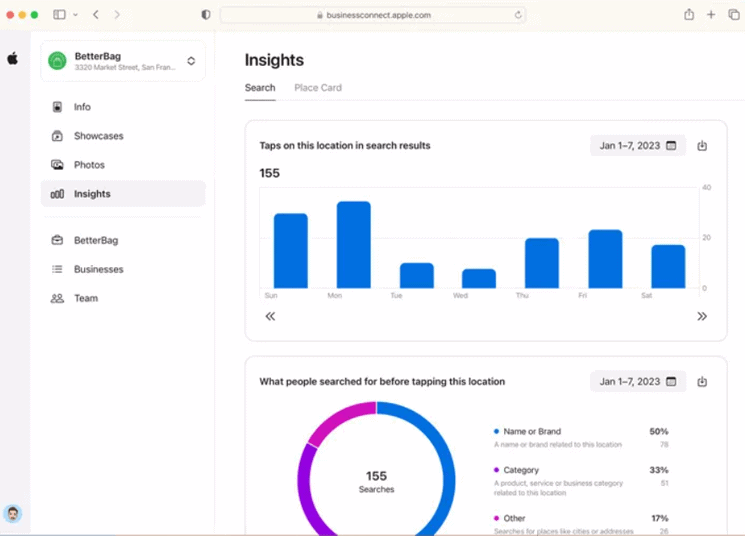Open Safari tab overview icon

[734, 15]
